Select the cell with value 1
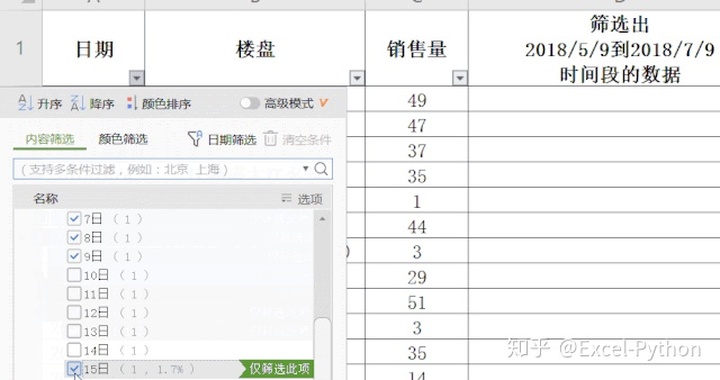This screenshot has width=720, height=380. pyautogui.click(x=416, y=201)
